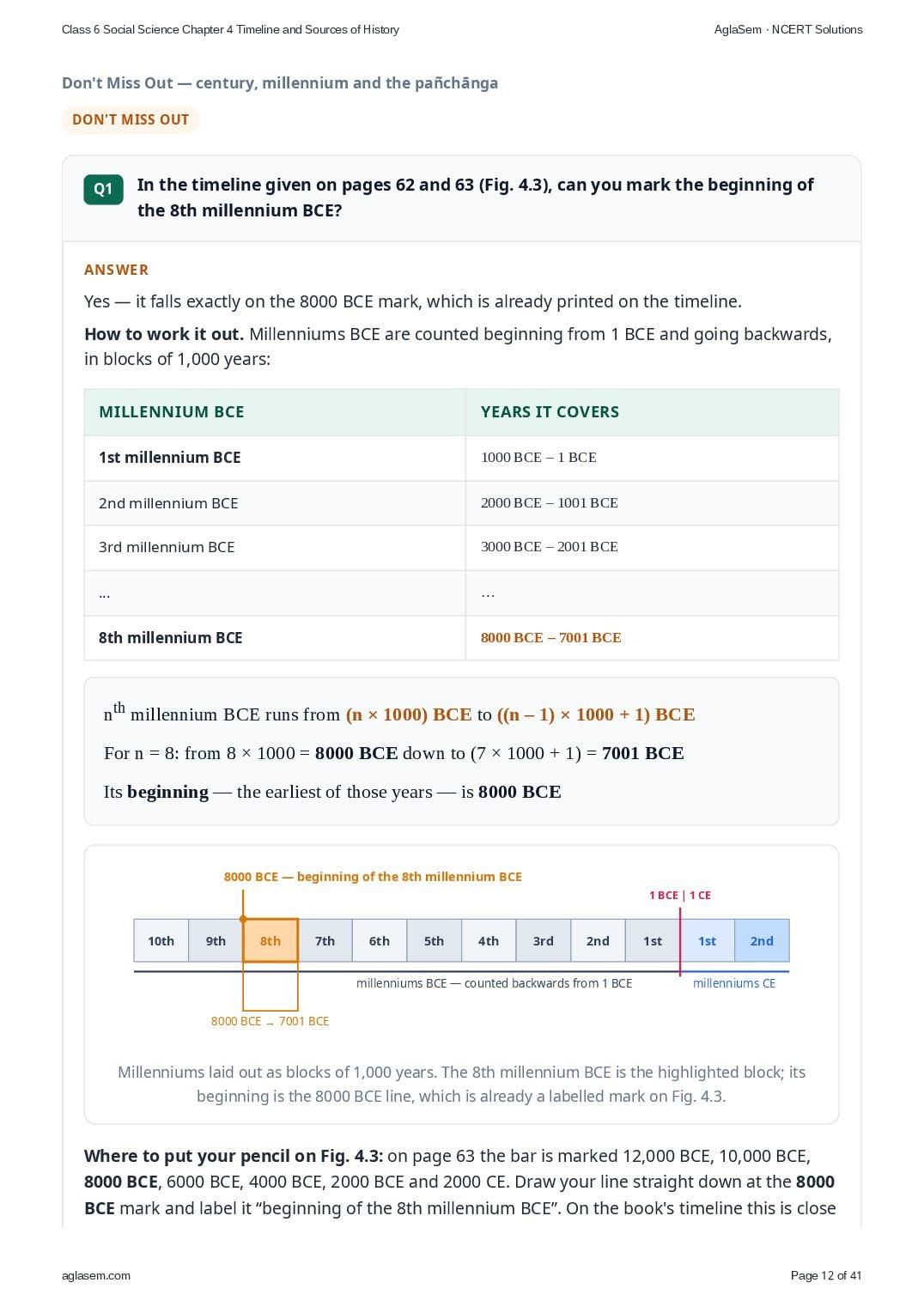The width and height of the screenshot is (924, 1307).
Task: Click the blue 1st millennium CE block
Action: click(x=707, y=940)
